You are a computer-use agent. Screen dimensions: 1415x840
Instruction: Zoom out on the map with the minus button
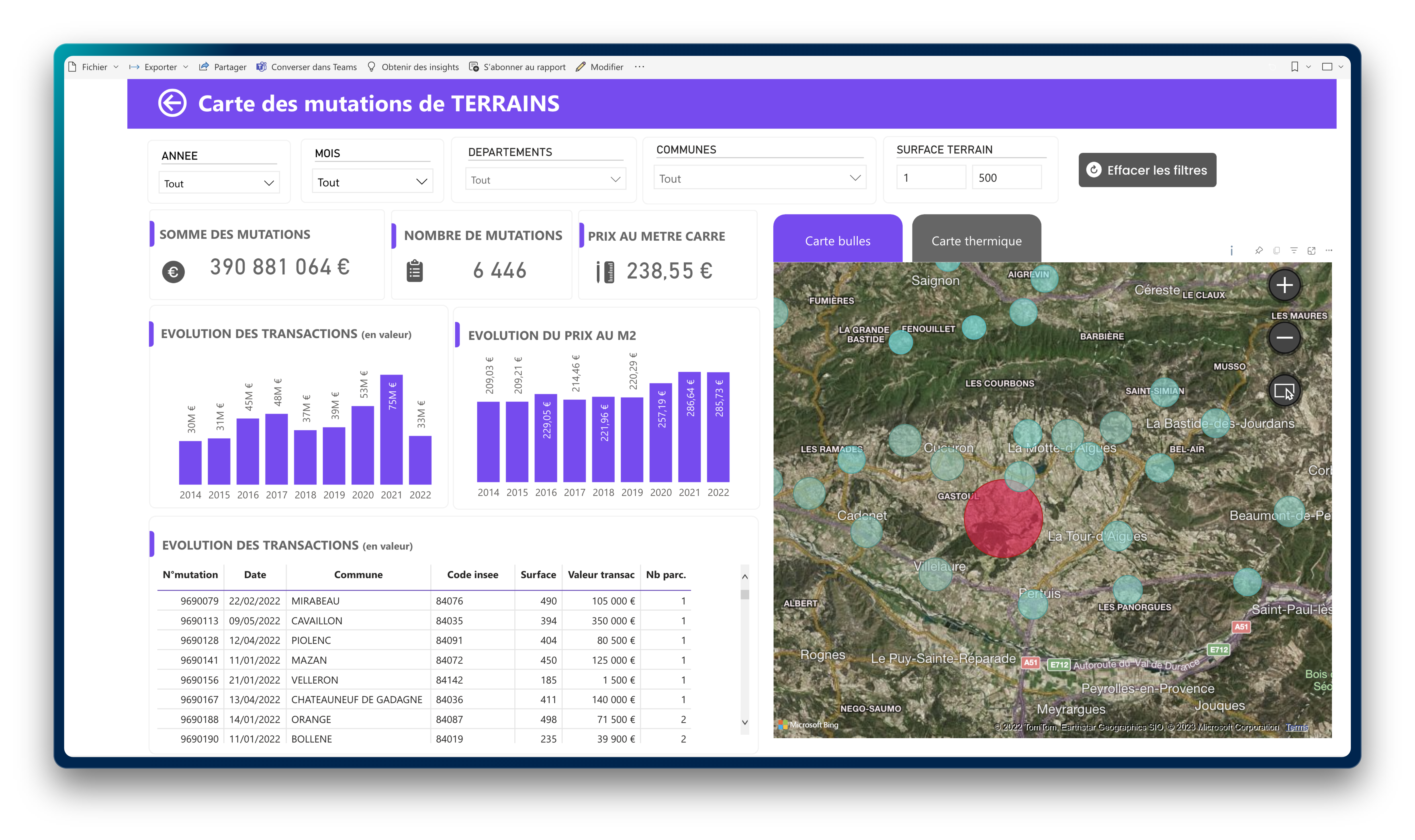(1284, 338)
